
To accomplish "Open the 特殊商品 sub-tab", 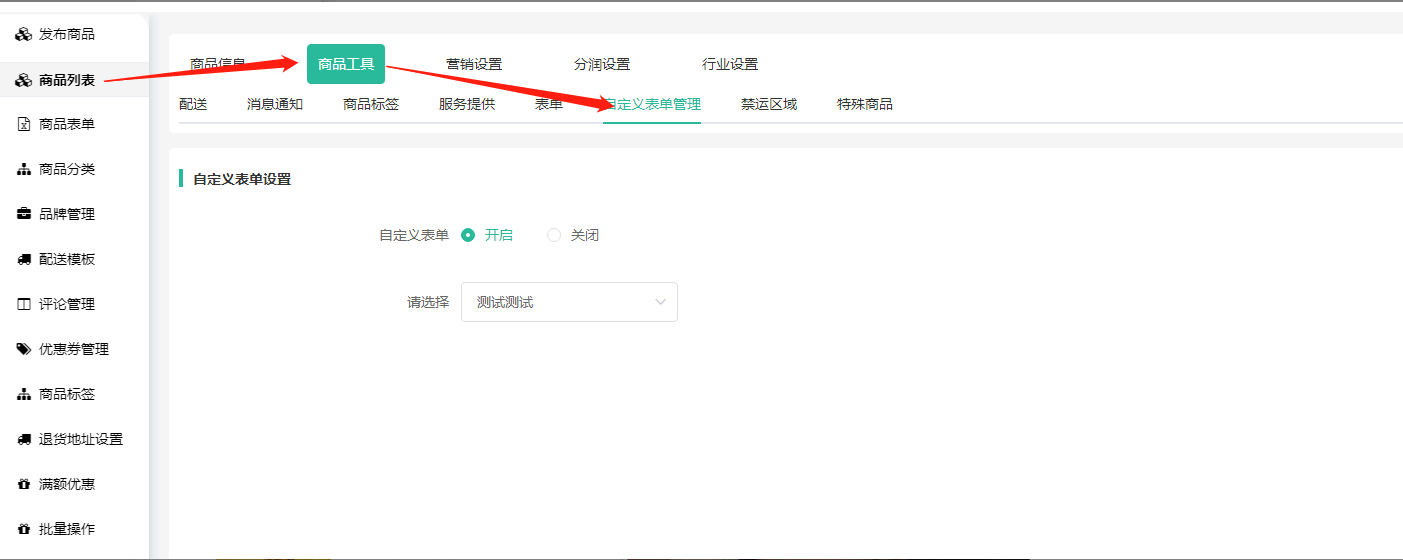I will pyautogui.click(x=865, y=104).
